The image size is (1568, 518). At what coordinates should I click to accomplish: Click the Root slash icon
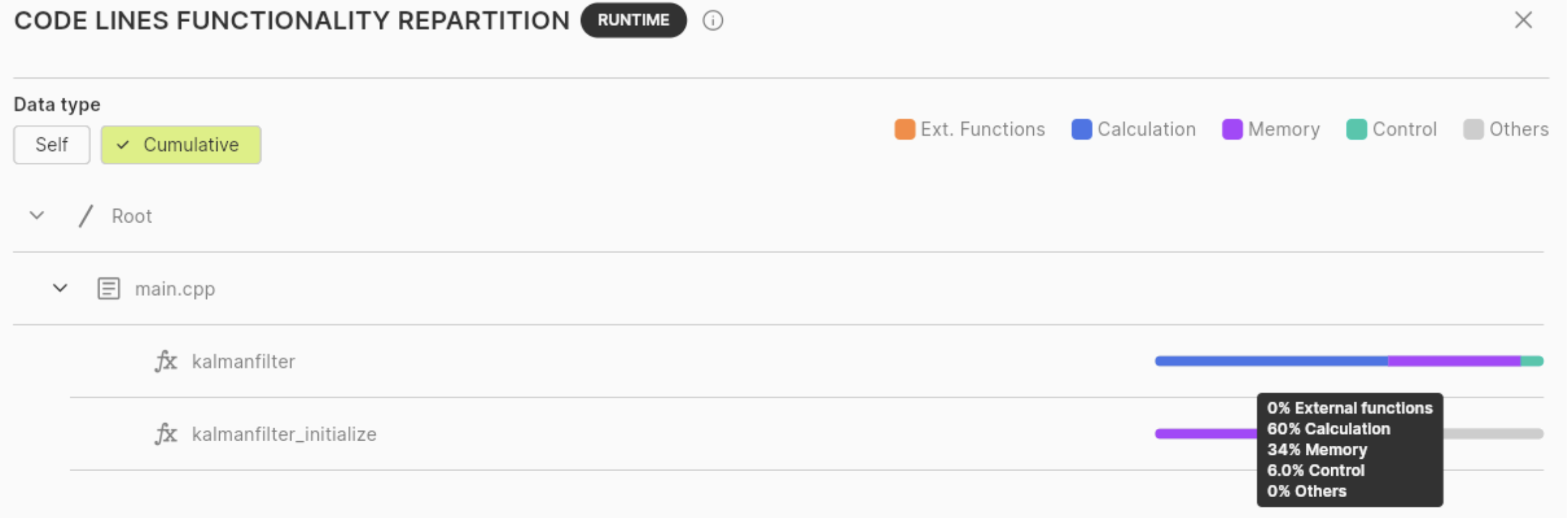pos(85,216)
